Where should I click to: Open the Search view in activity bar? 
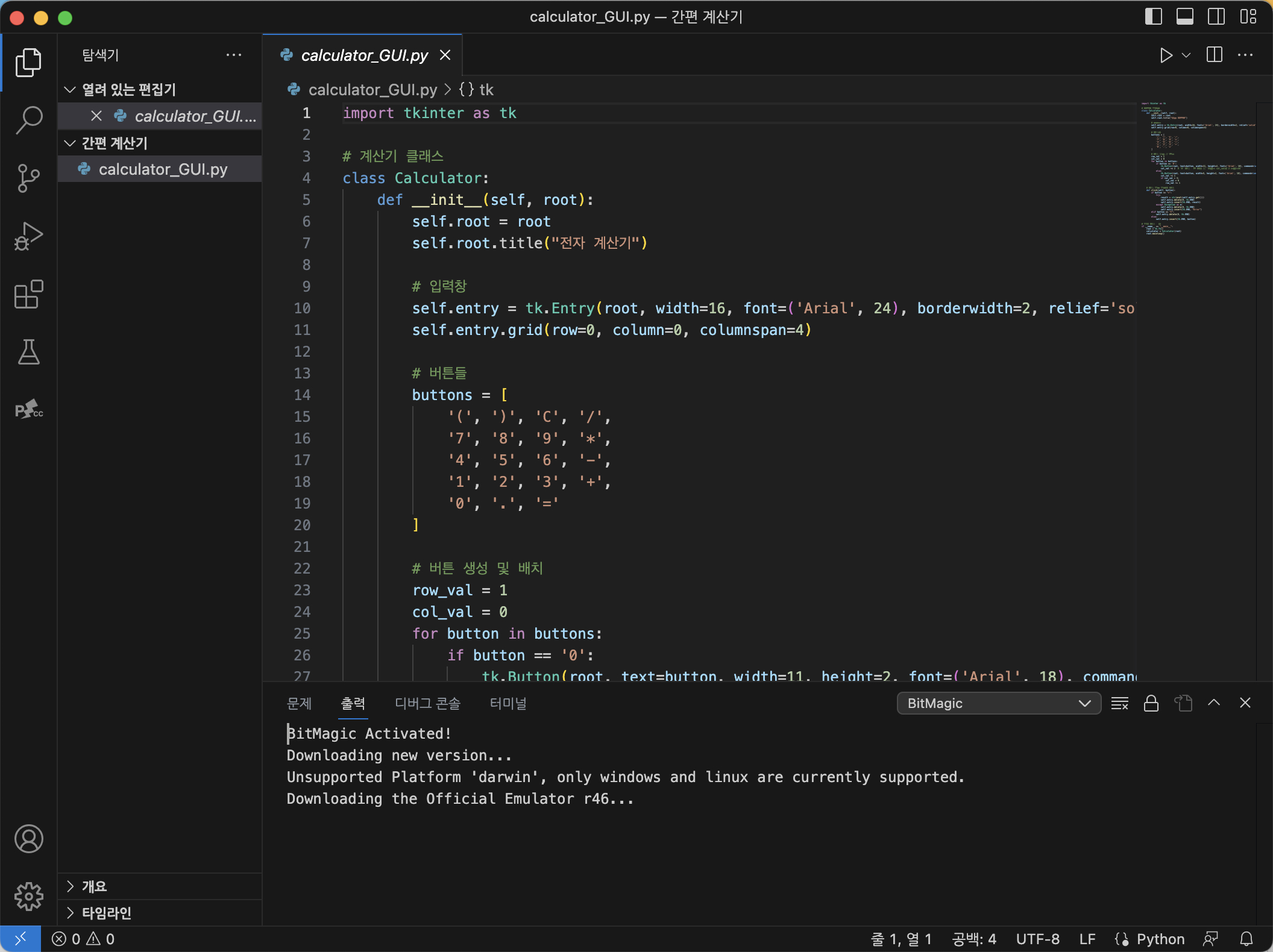click(x=28, y=120)
